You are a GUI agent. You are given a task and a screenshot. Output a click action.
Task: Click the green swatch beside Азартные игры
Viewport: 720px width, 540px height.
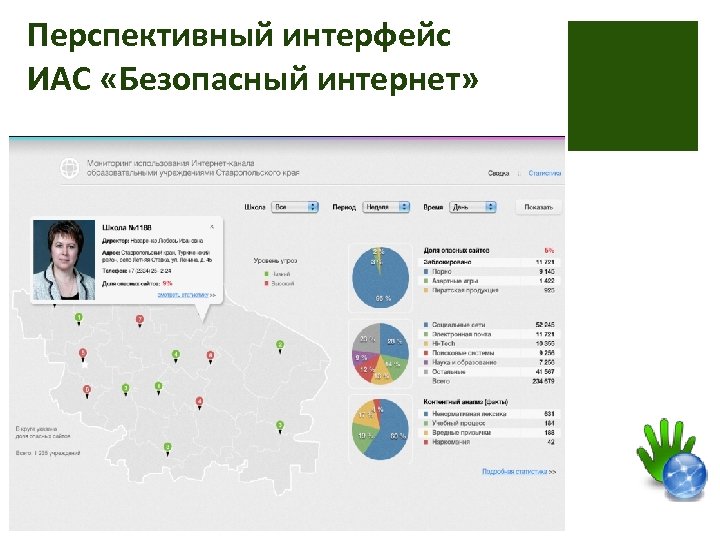click(426, 281)
